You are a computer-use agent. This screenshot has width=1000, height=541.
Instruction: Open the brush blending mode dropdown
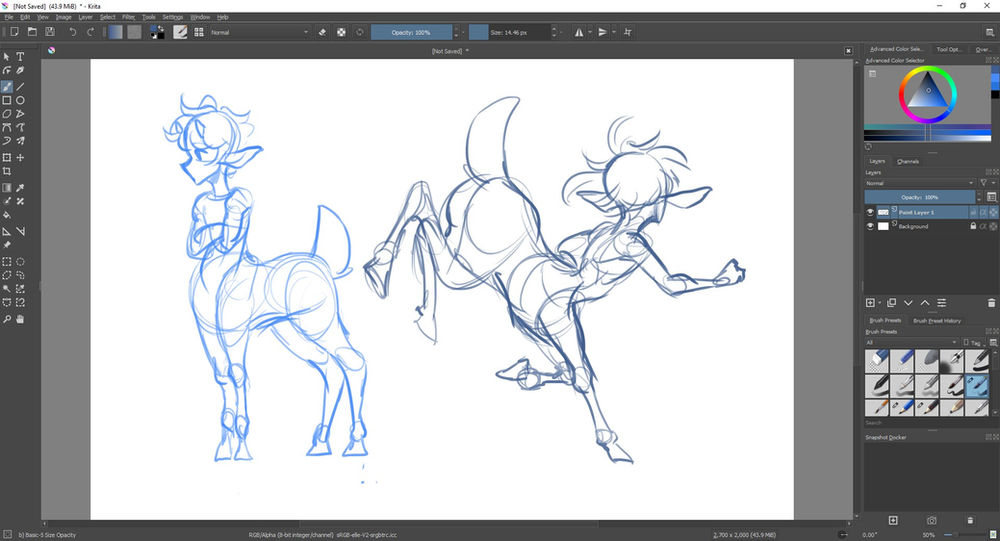[x=260, y=32]
